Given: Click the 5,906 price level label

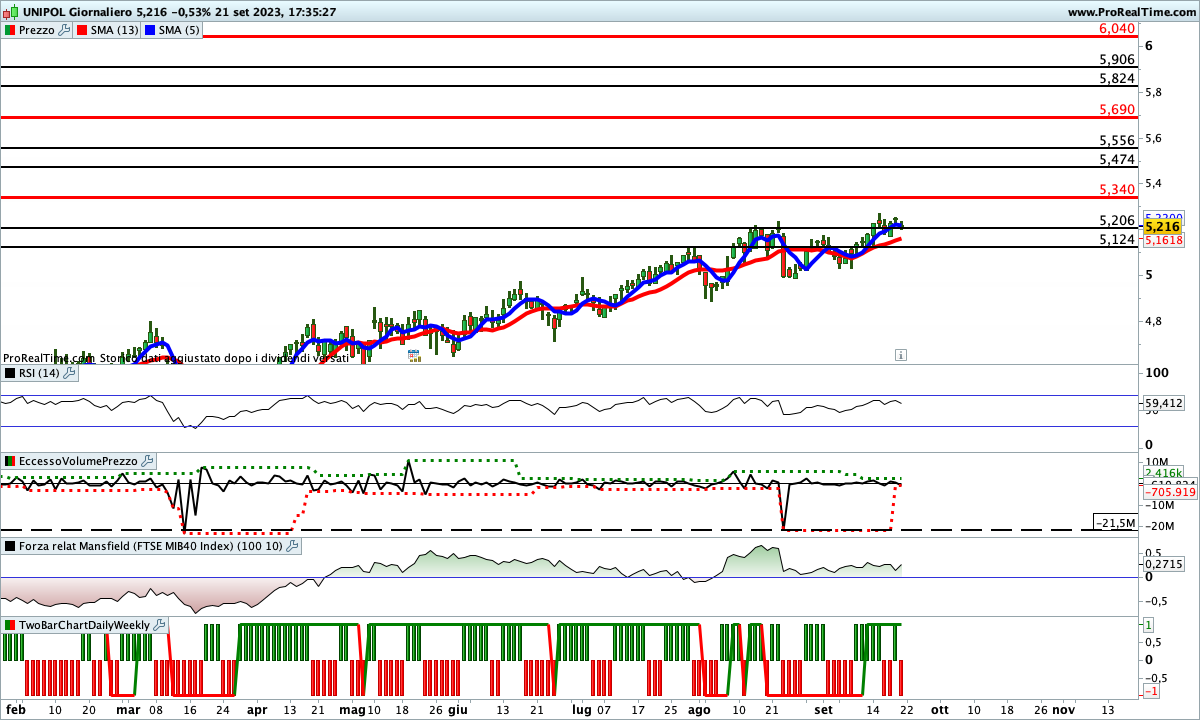Looking at the screenshot, I should (1116, 60).
